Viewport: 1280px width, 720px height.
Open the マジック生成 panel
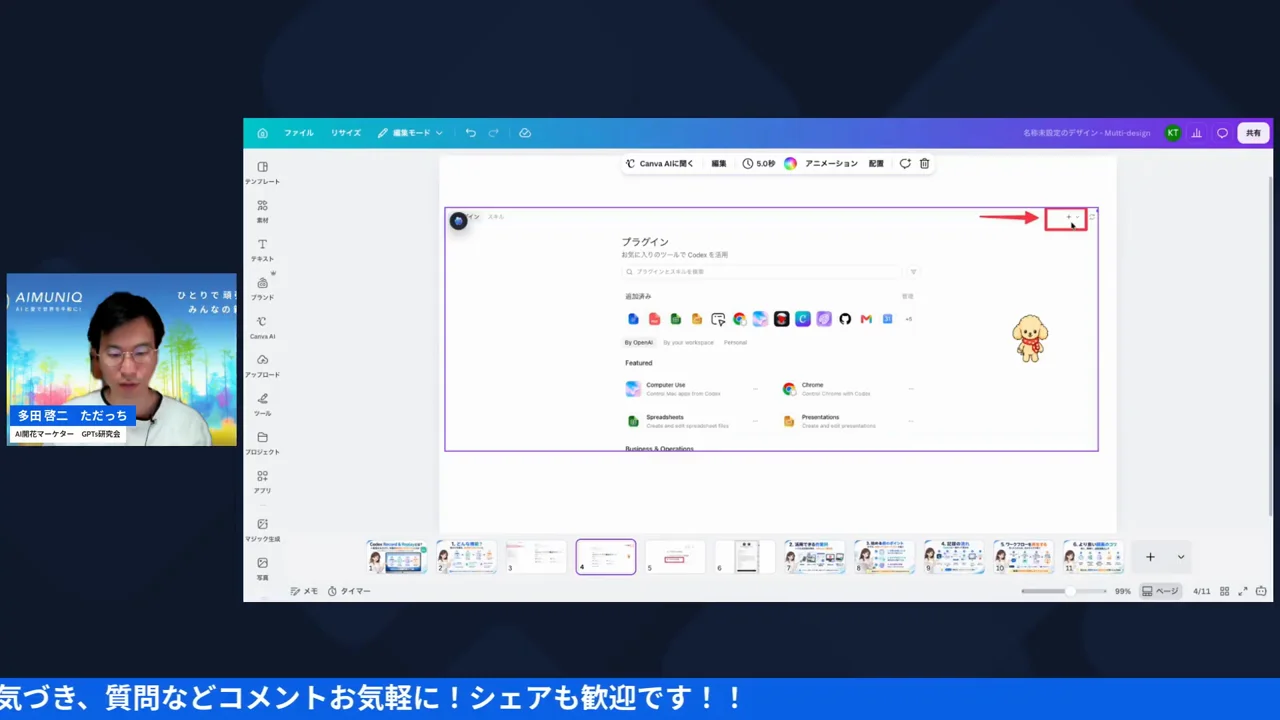coord(262,530)
